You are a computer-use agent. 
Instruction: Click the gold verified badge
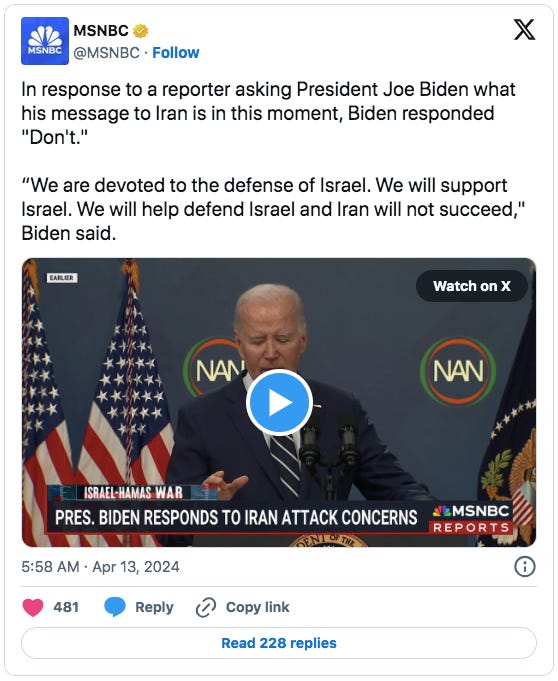point(140,31)
